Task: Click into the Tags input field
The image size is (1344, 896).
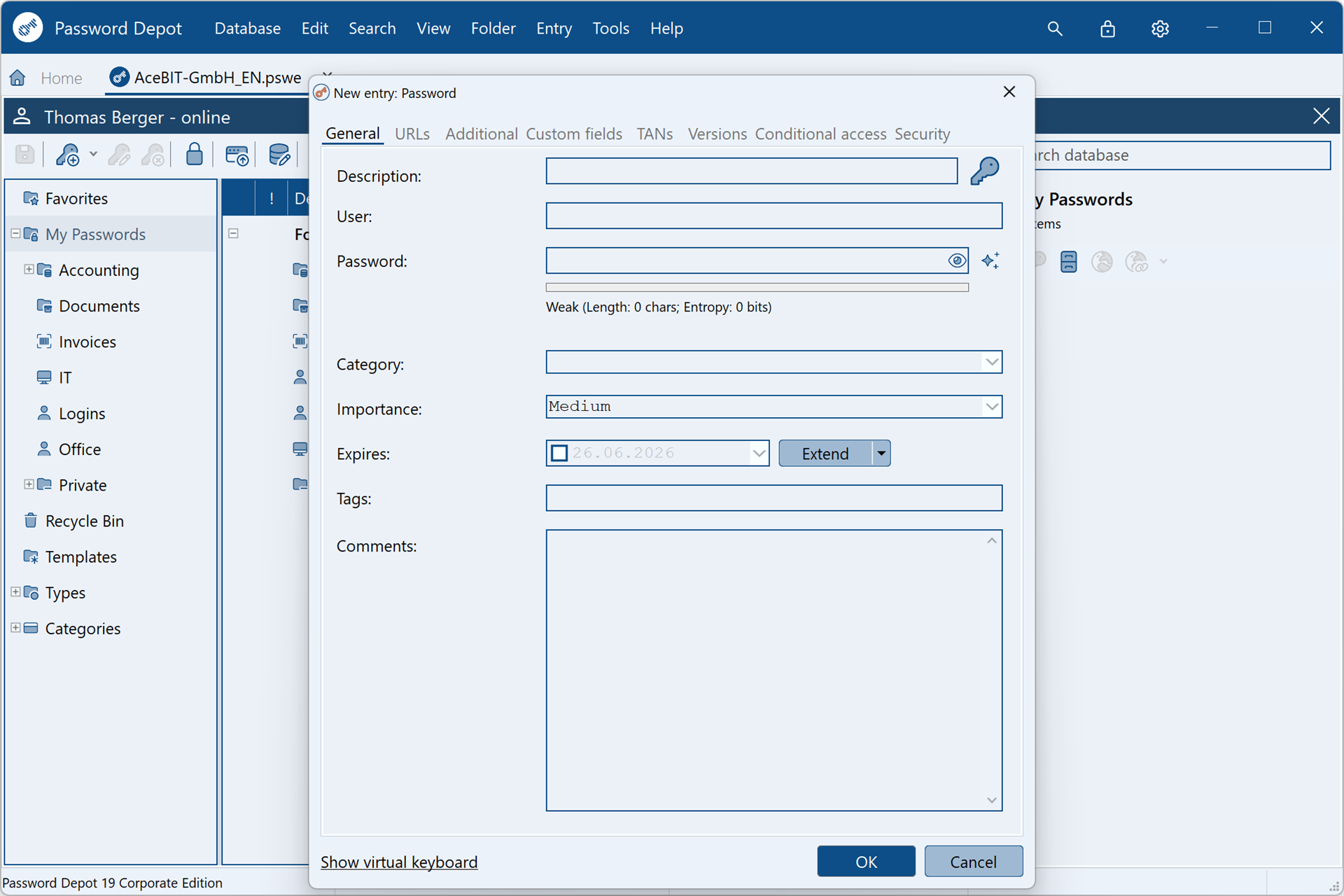Action: pyautogui.click(x=773, y=498)
